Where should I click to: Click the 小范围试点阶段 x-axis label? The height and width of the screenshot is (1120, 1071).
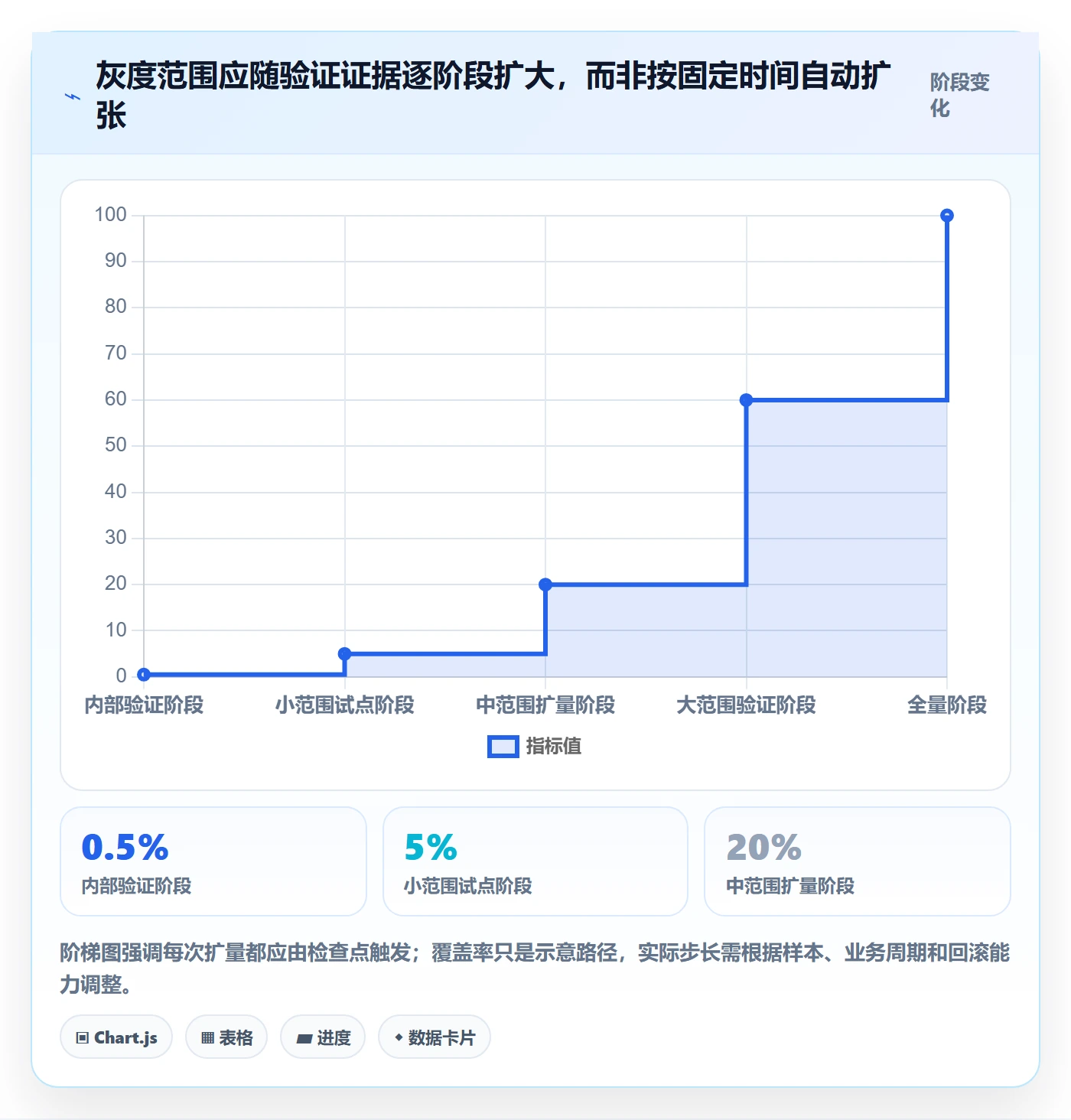tap(345, 705)
